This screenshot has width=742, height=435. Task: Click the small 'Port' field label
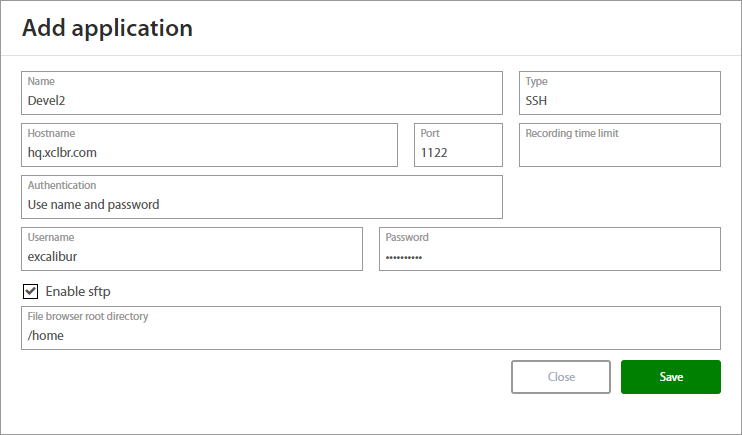(430, 133)
